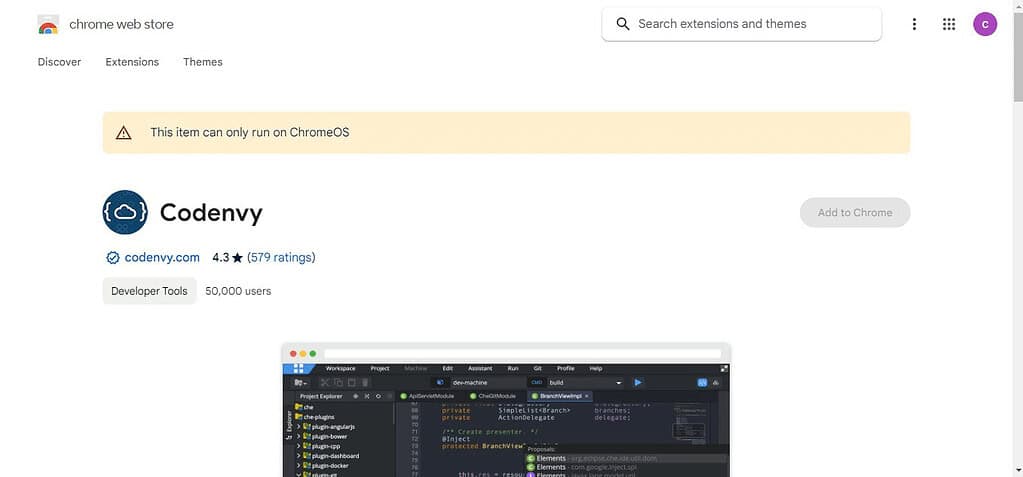Screen dimensions: 1023x477
Task: Click the page vertical scrollbar thumb
Action: (1018, 55)
